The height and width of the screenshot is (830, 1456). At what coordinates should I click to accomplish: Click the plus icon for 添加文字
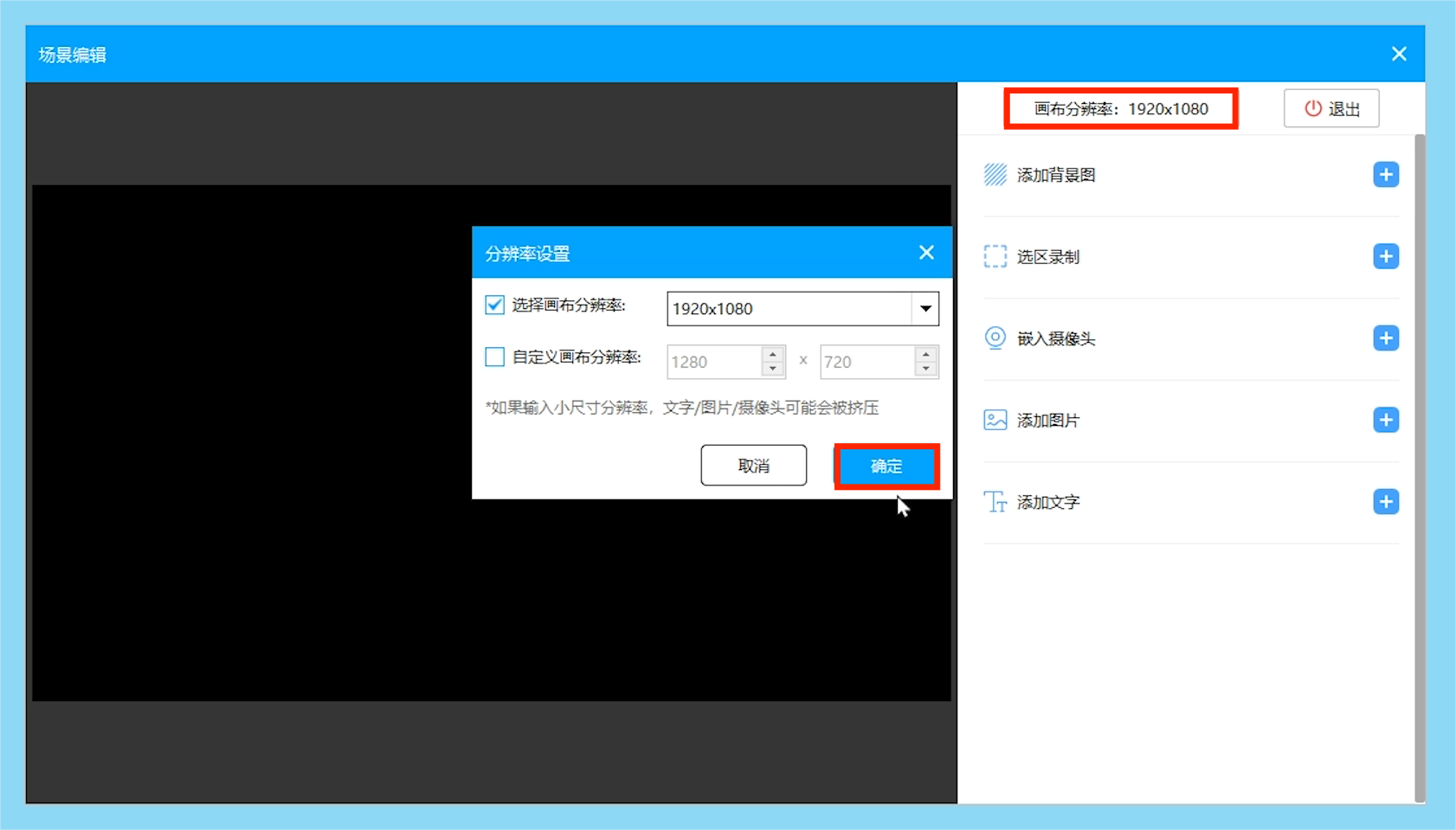[x=1386, y=502]
